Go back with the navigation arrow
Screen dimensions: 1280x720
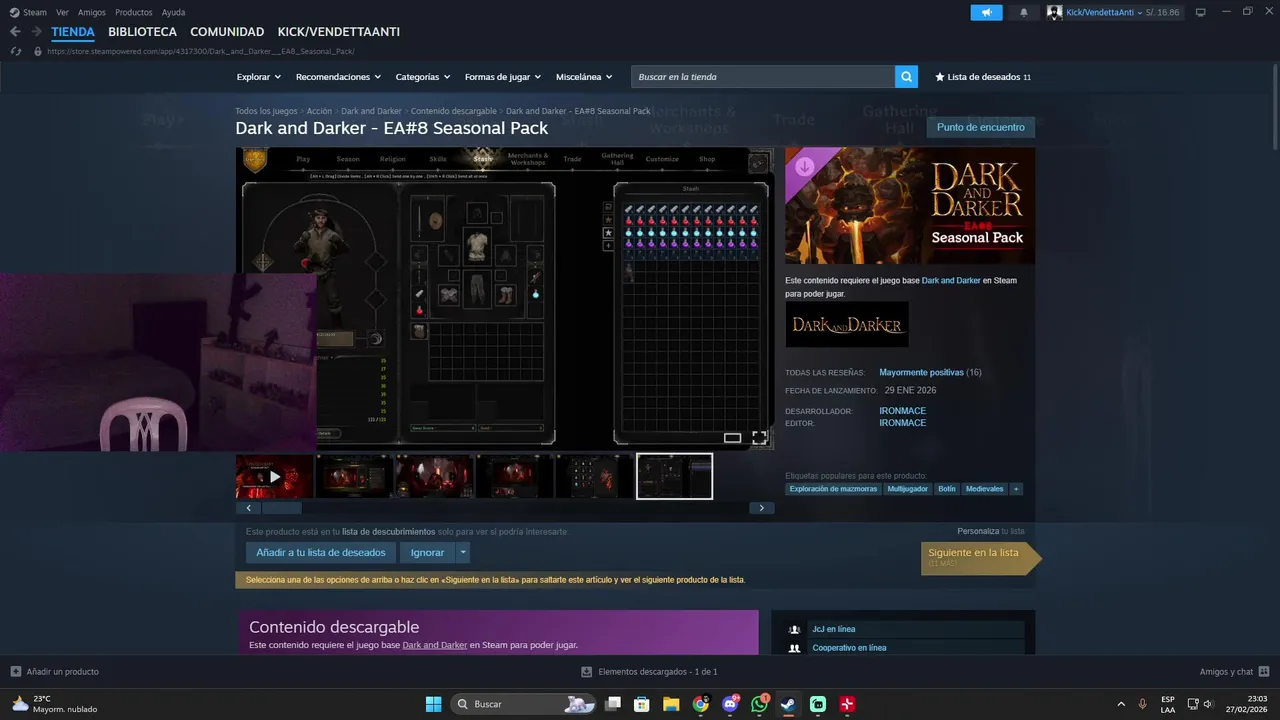pyautogui.click(x=15, y=32)
